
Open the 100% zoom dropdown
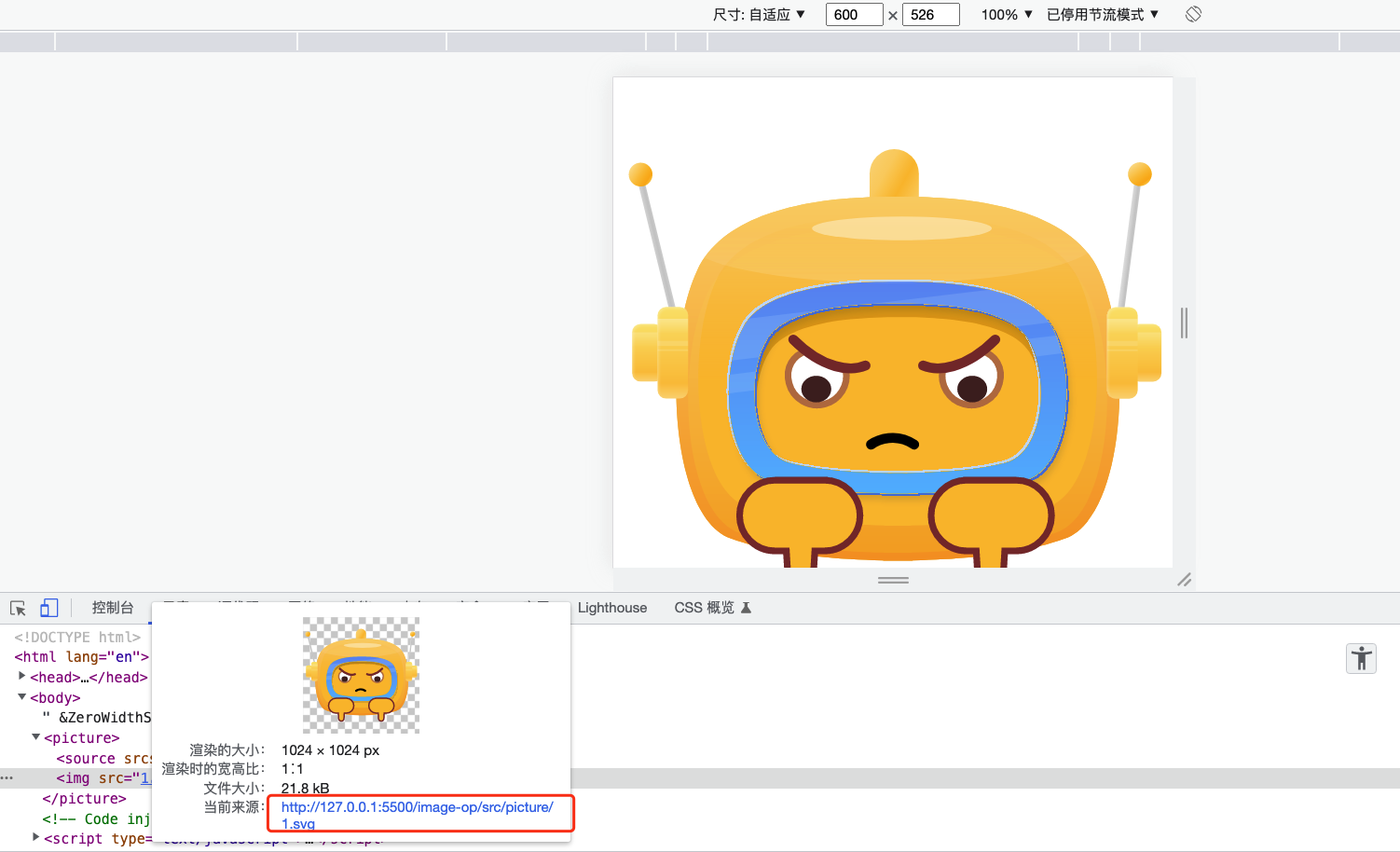click(x=1007, y=14)
